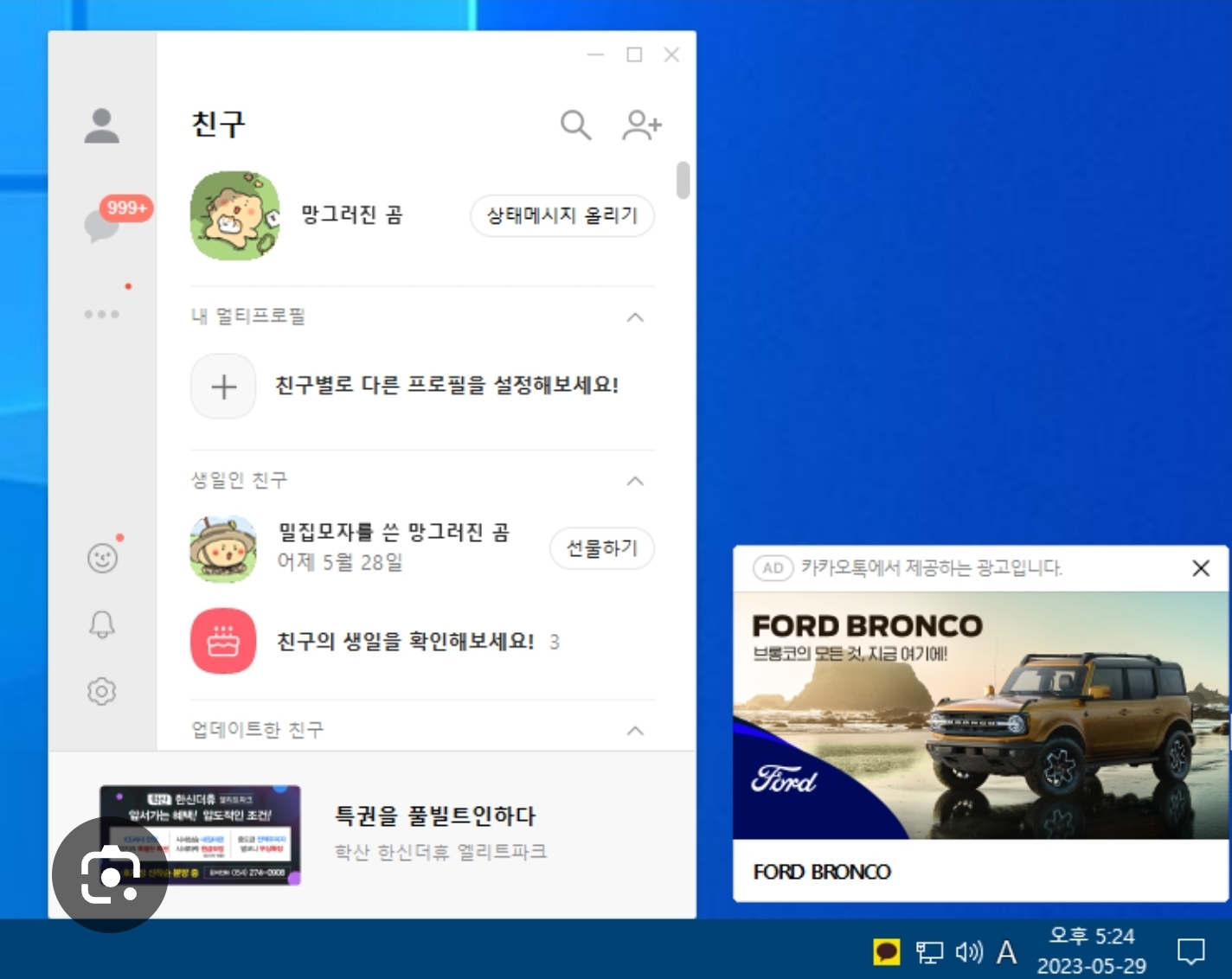Collapse the 생일인 친구 section
This screenshot has width=1232, height=979.
click(635, 481)
